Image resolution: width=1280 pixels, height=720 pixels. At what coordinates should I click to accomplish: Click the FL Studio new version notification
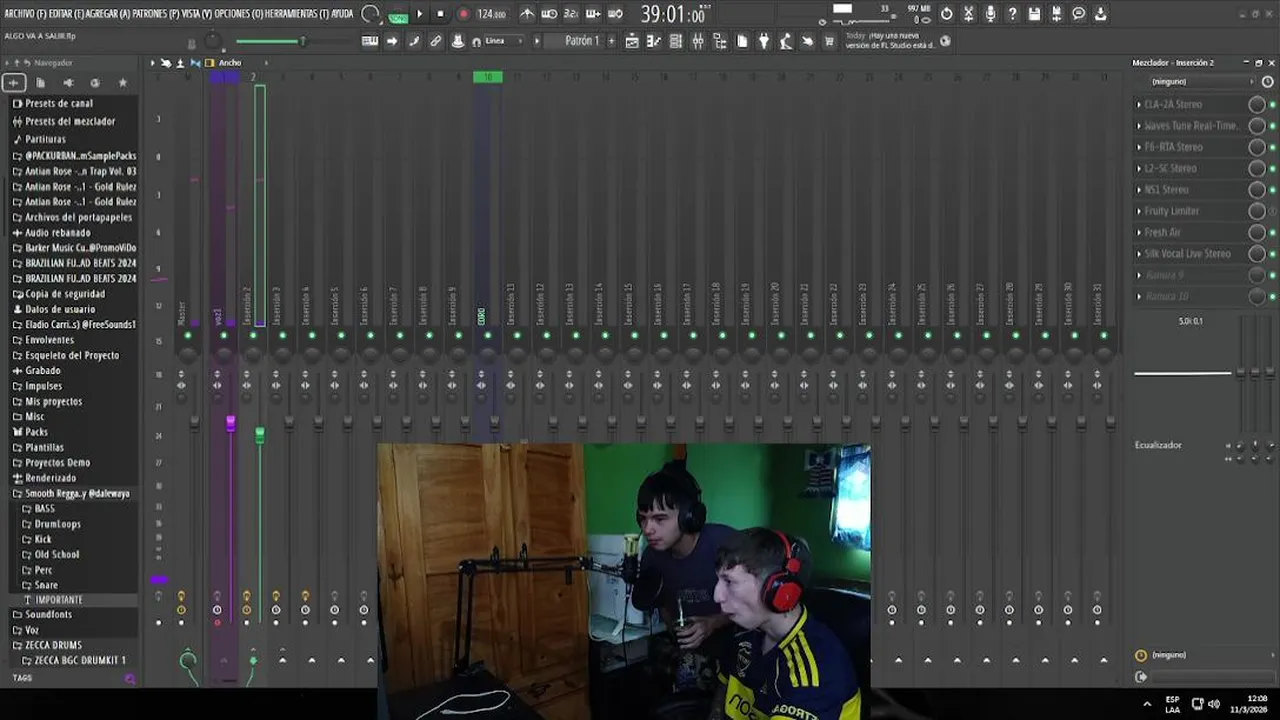[x=890, y=40]
